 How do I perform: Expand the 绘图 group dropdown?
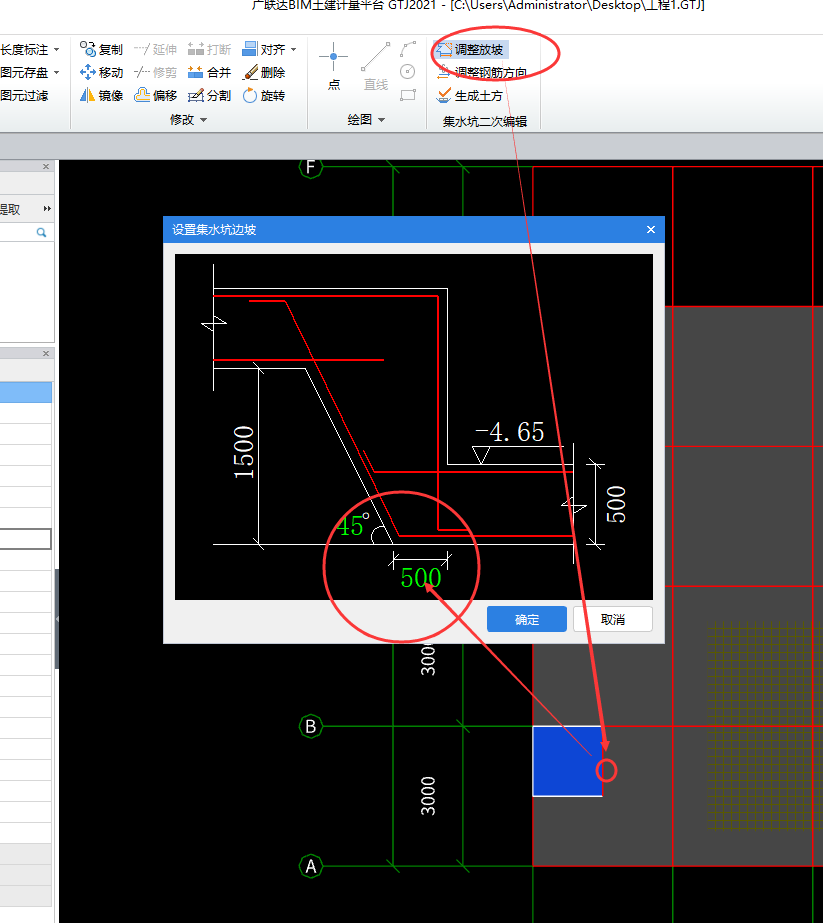(381, 119)
